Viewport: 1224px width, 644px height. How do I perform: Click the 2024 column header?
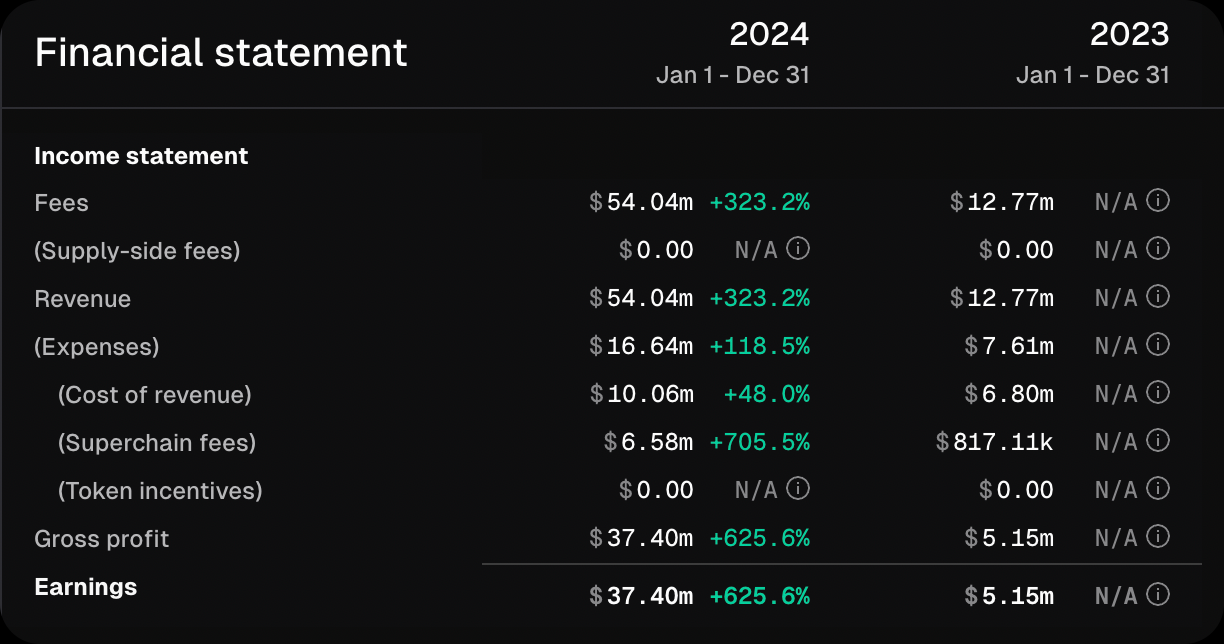(768, 35)
